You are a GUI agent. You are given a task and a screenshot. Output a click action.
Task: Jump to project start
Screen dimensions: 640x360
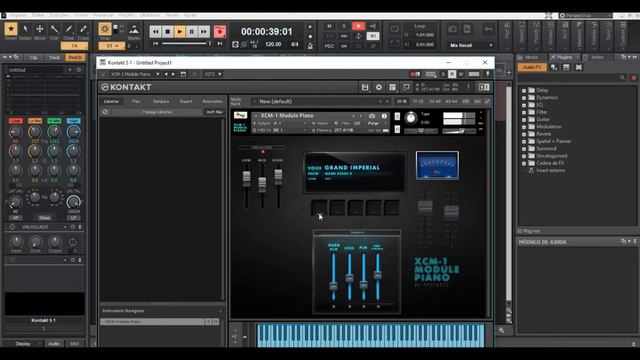coord(156,43)
